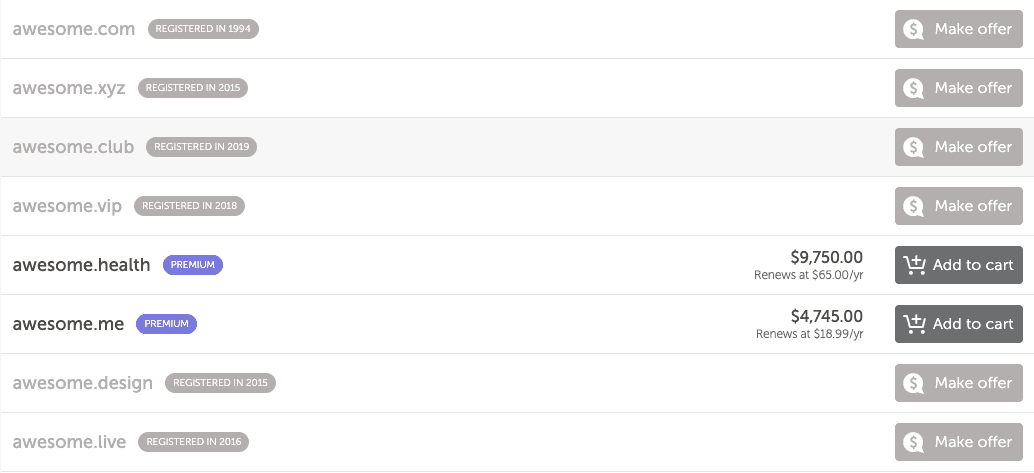Select the awesome.xyz domain name
Screen dimensions: 1034x473
click(x=69, y=88)
